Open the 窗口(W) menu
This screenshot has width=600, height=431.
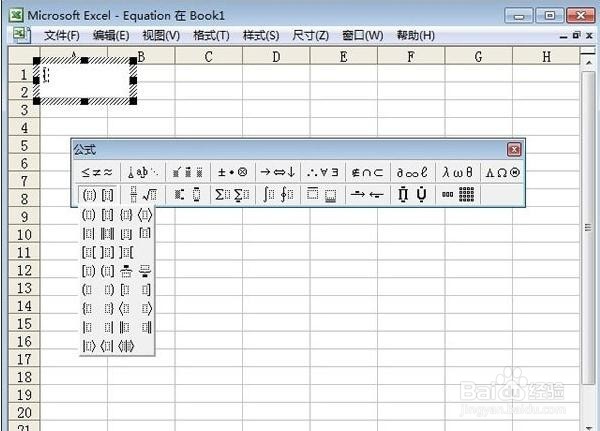click(x=362, y=36)
